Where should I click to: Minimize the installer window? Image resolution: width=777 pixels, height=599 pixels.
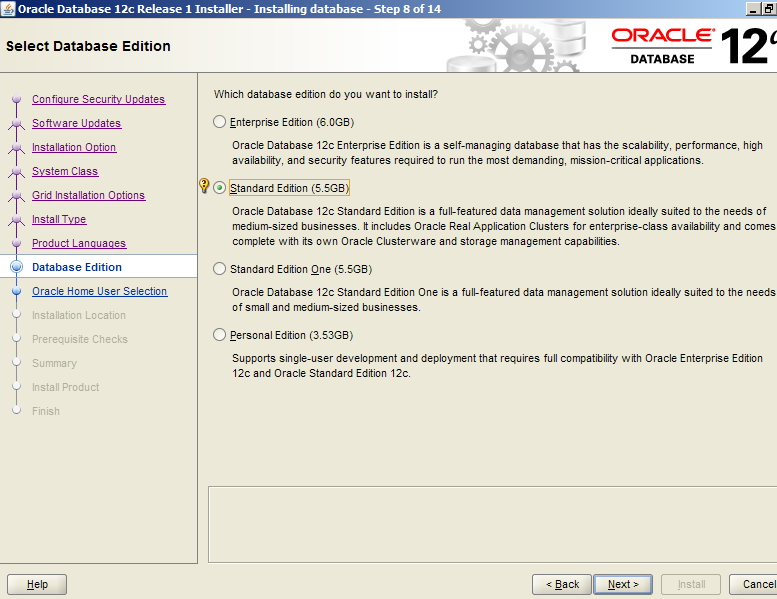753,9
